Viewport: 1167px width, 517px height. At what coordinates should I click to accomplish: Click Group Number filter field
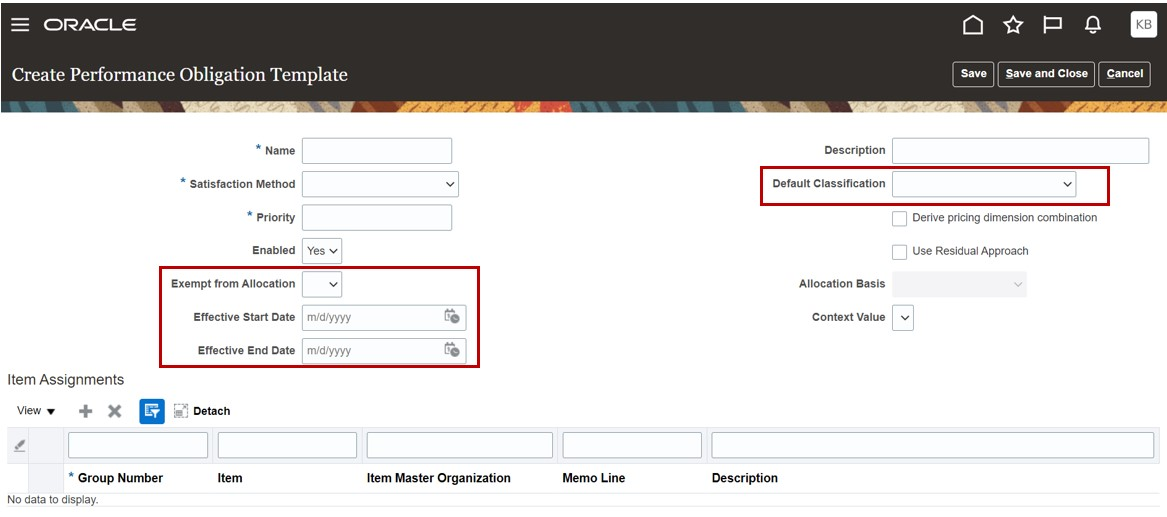[x=138, y=445]
